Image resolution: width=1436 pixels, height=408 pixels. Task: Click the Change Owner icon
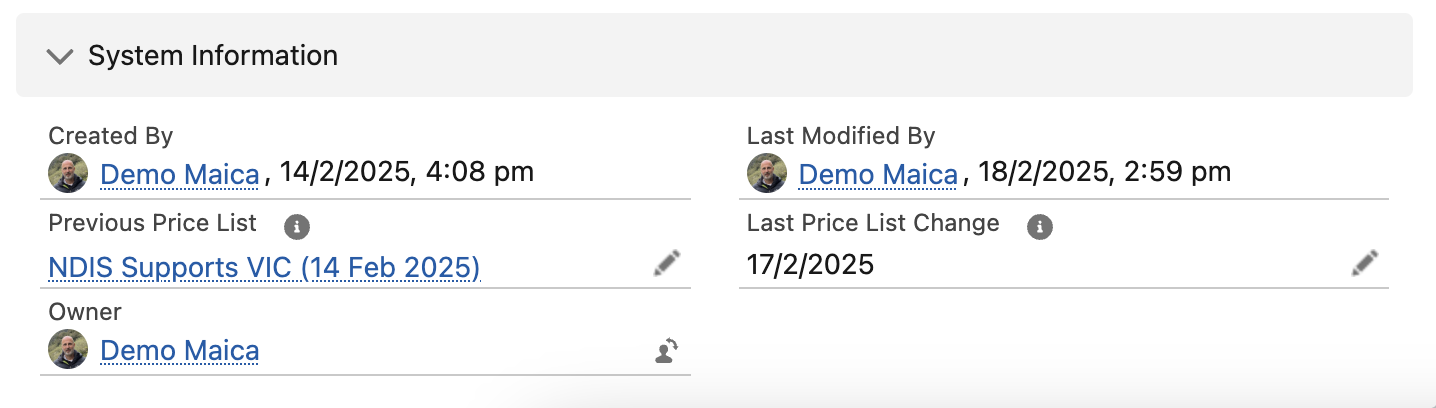coord(666,350)
